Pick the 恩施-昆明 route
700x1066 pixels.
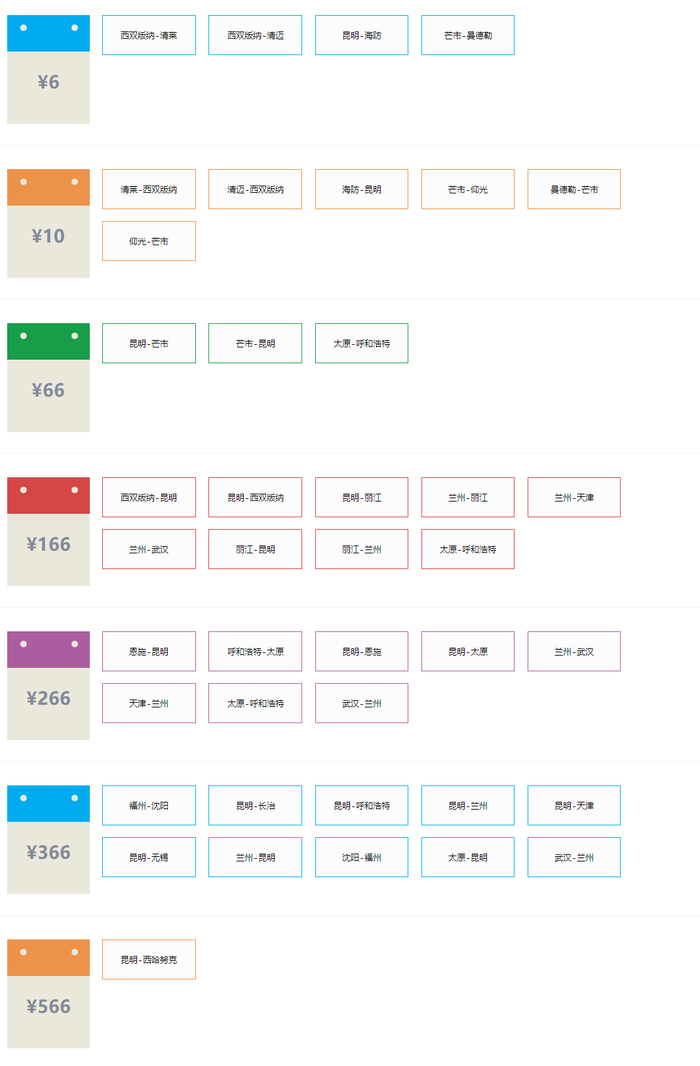(x=149, y=651)
